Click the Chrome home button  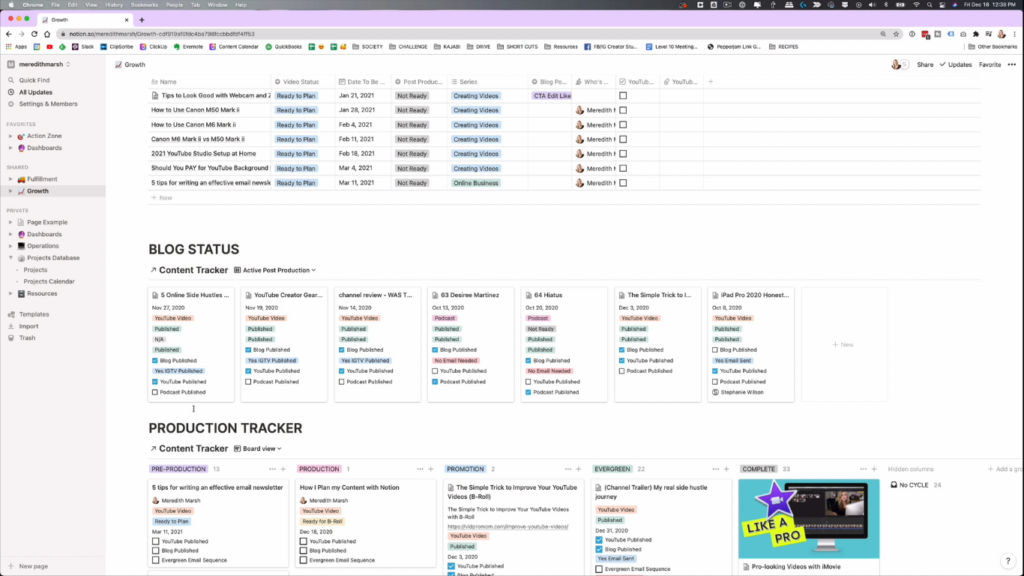click(47, 34)
